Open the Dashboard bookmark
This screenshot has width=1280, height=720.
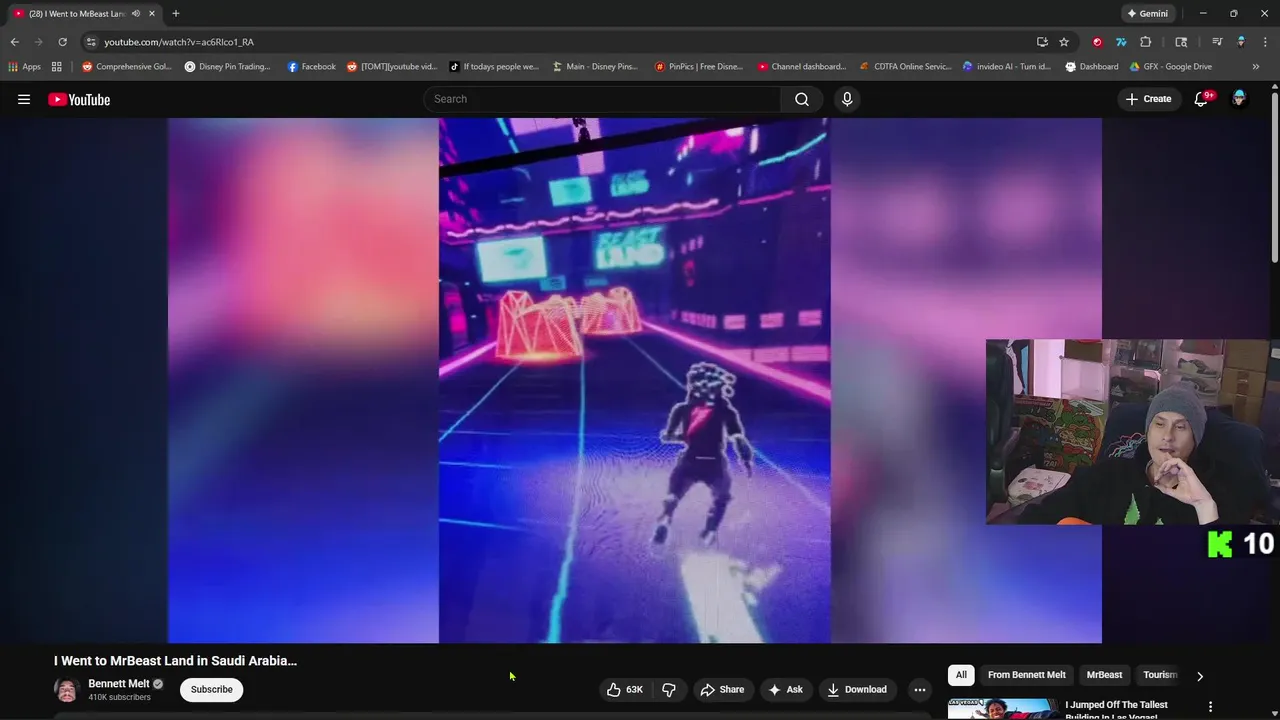pos(1092,67)
